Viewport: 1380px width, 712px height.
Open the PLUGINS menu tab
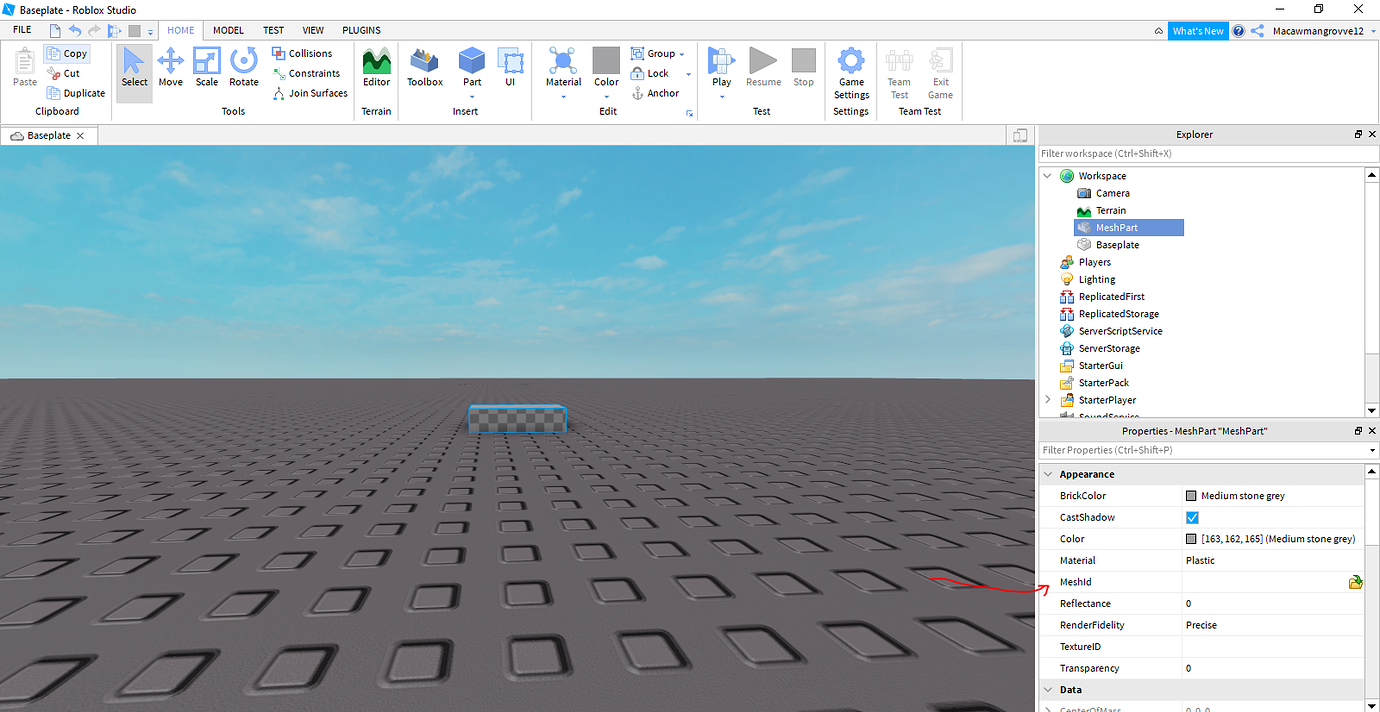click(x=361, y=30)
